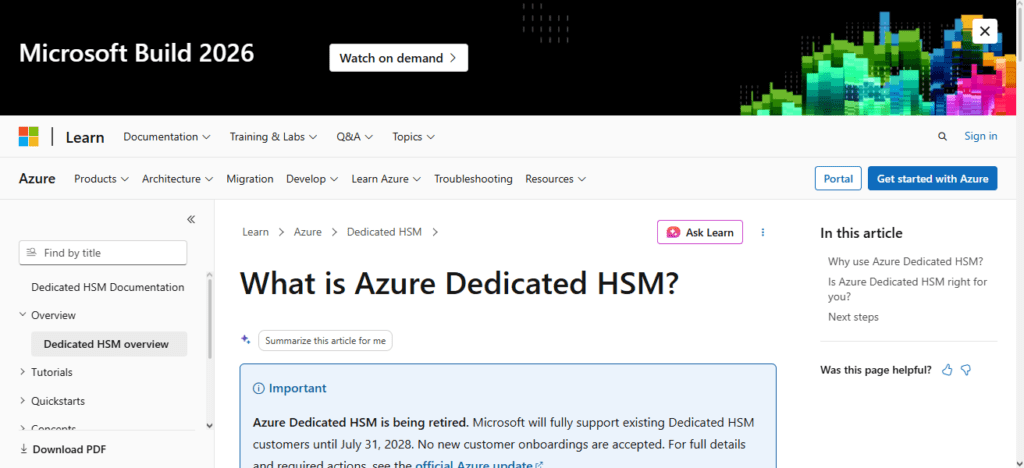
Task: Expand the Products menu
Action: (x=101, y=179)
